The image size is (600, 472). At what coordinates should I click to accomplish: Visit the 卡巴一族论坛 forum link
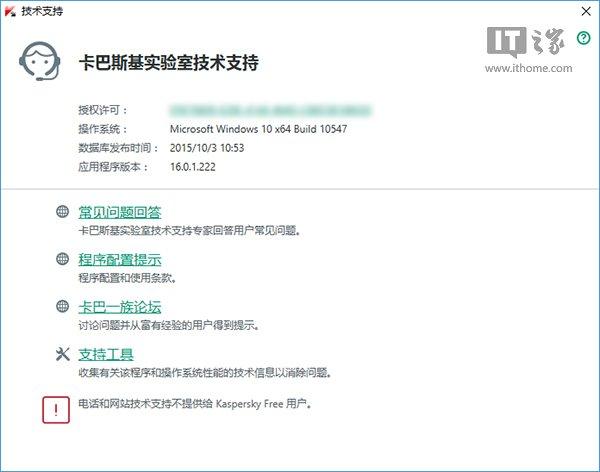tap(120, 307)
